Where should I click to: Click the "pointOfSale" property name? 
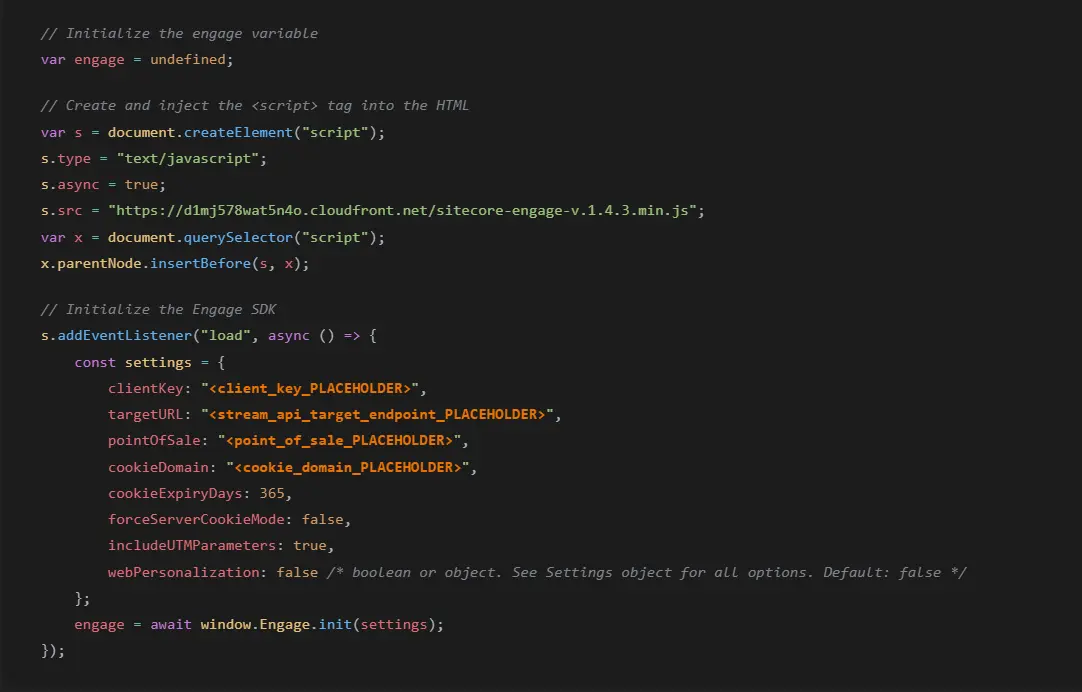tap(154, 441)
